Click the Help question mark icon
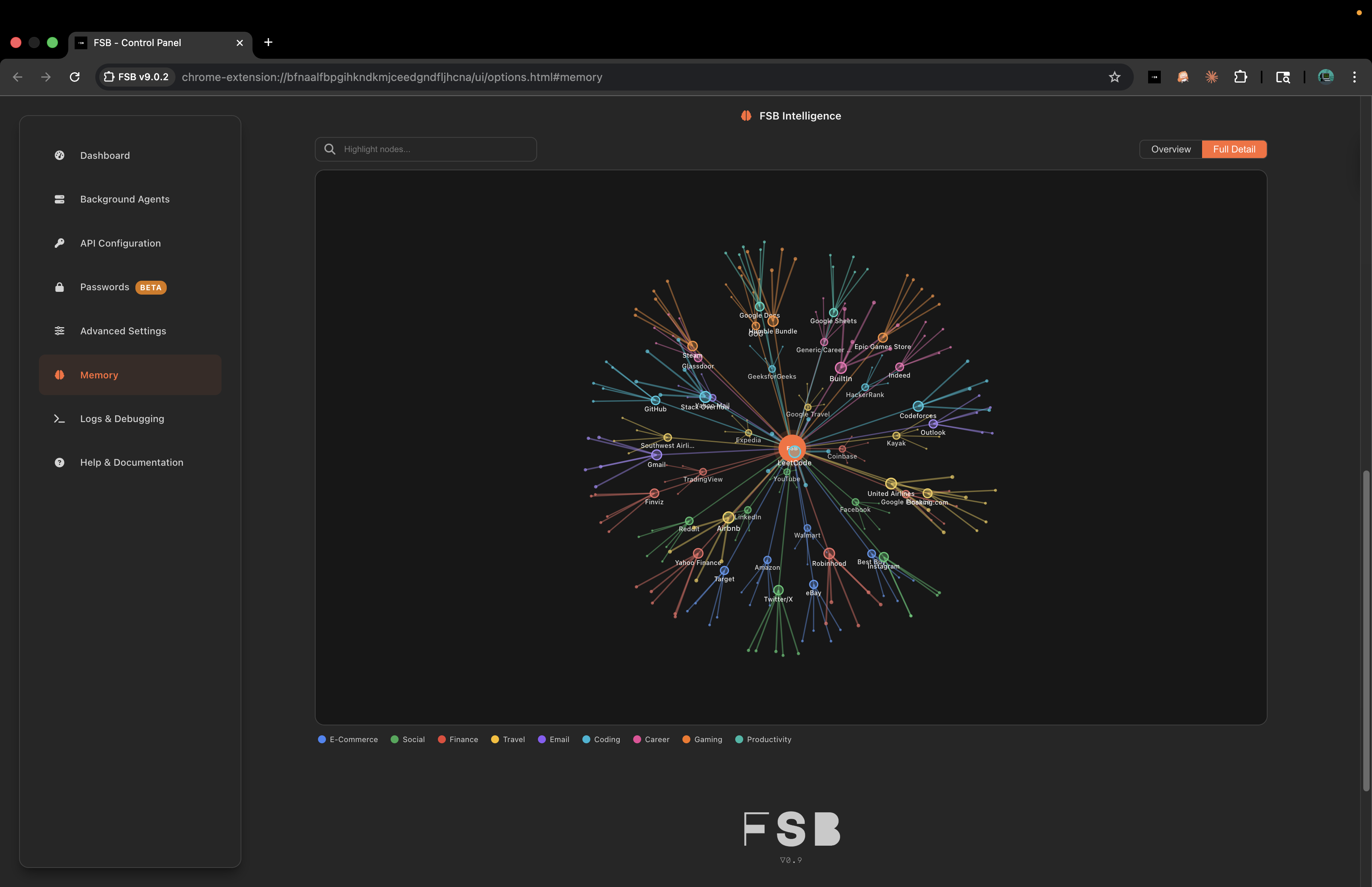The width and height of the screenshot is (1372, 887). 59,463
